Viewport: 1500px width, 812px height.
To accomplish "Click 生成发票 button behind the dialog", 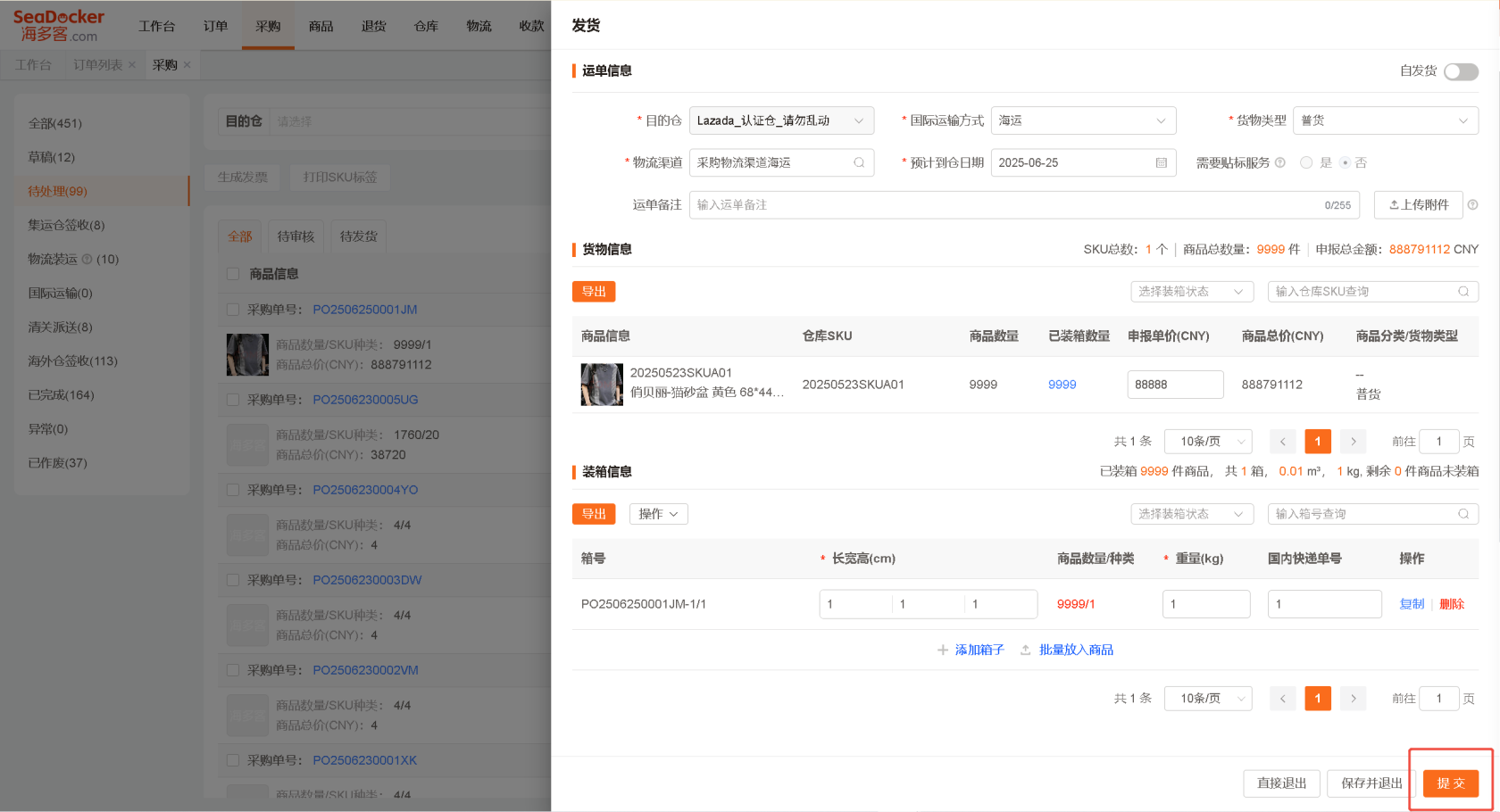I will coord(242,178).
